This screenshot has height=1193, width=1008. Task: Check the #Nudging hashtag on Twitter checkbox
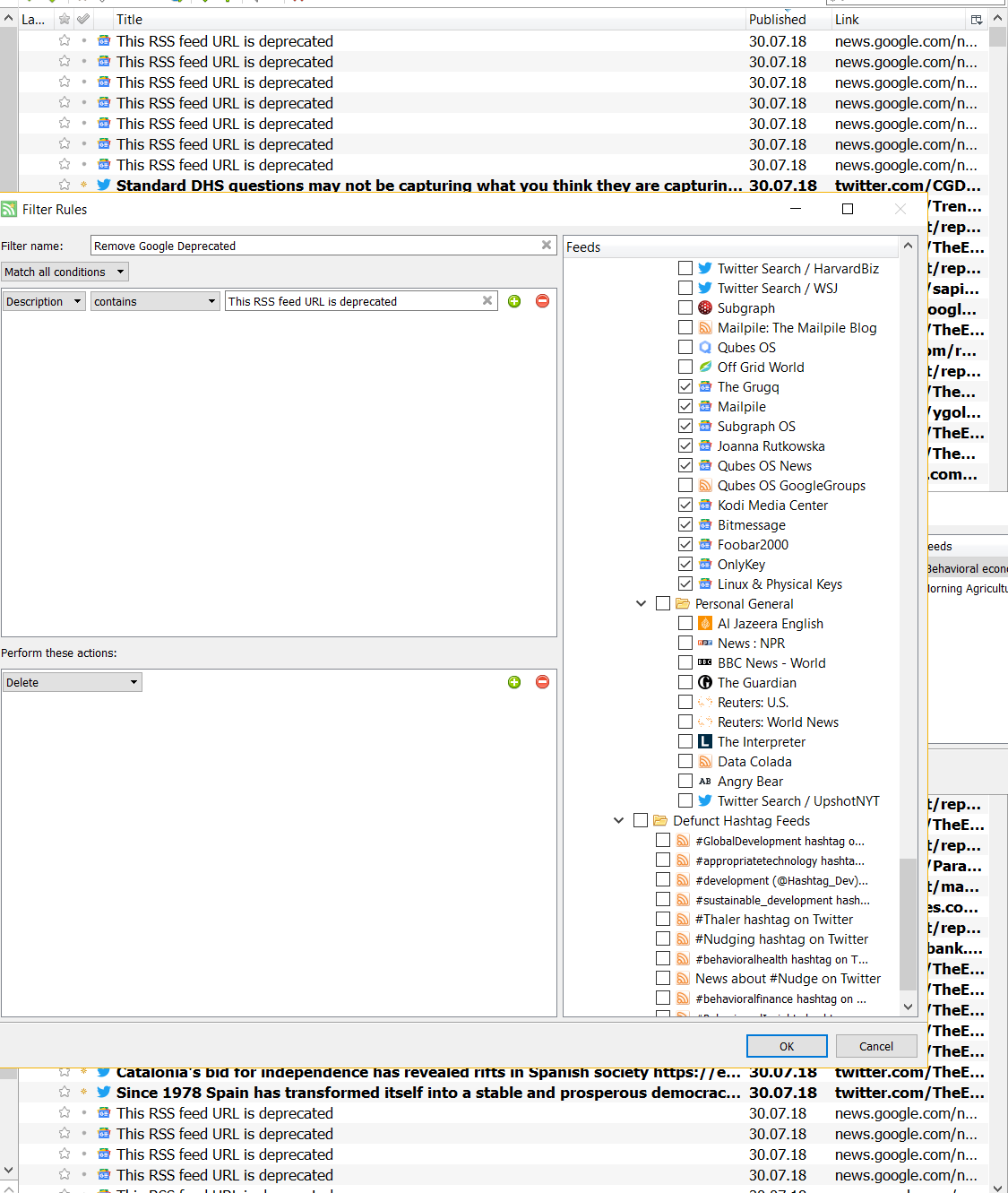tap(663, 938)
